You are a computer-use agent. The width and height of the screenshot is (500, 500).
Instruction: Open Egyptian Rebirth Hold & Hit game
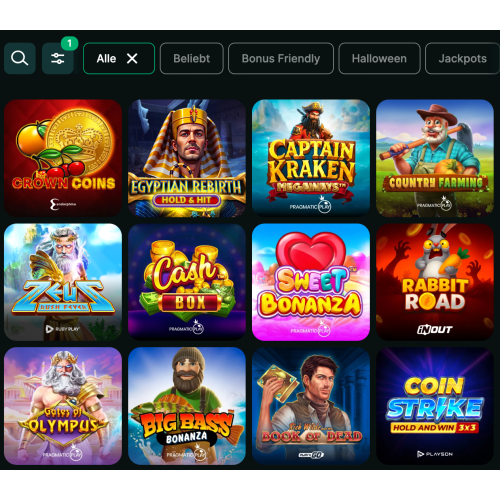tap(187, 158)
